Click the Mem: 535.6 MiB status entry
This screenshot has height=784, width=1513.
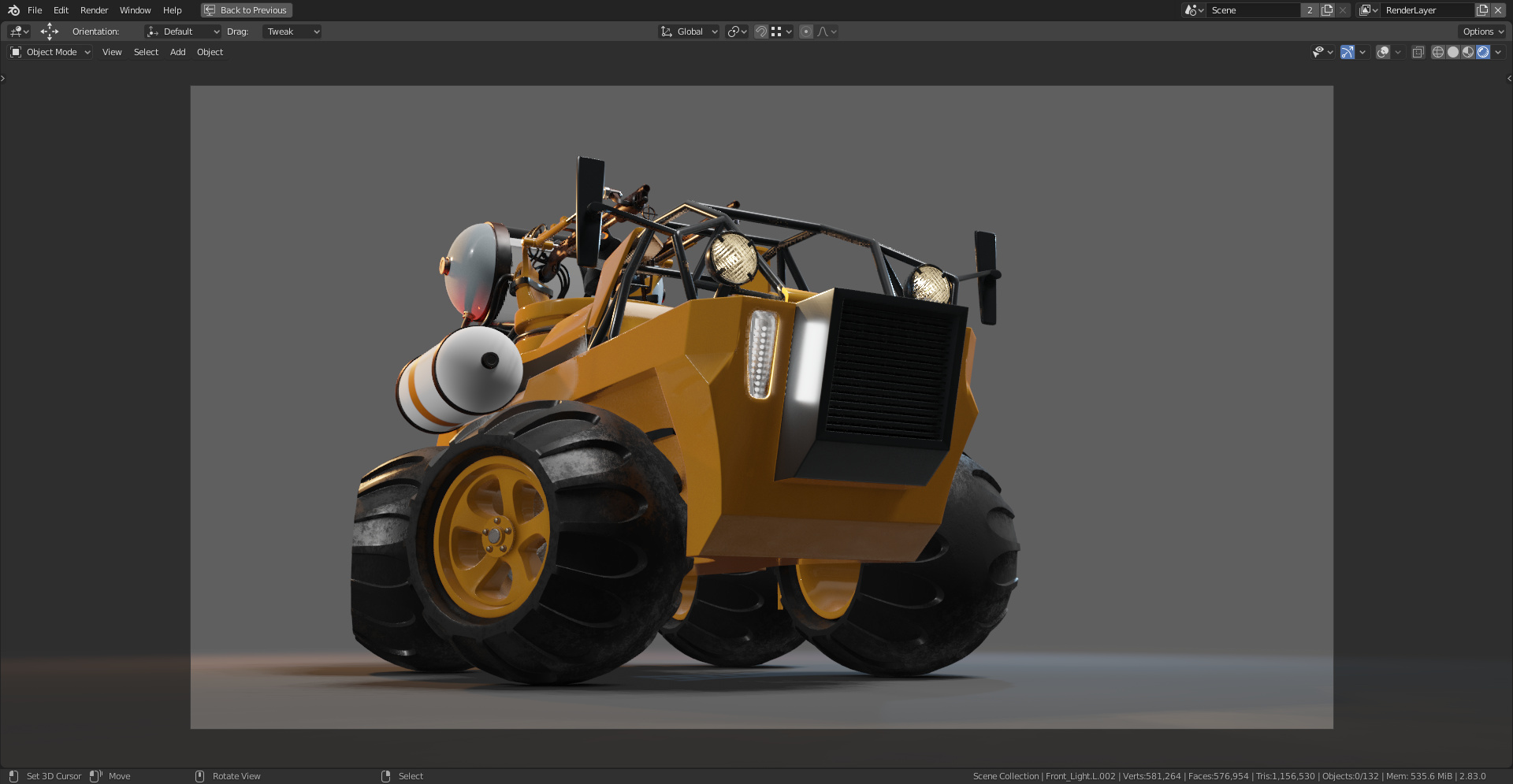pos(1418,776)
